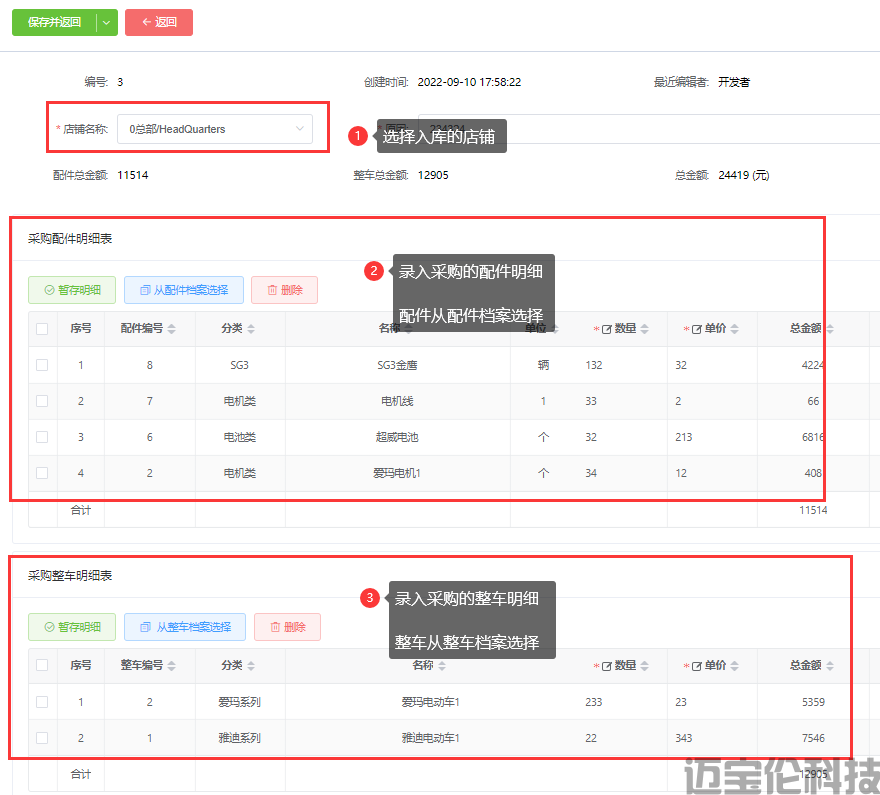
Task: Click the sort icon beside 配件编号 column
Action: click(x=172, y=329)
